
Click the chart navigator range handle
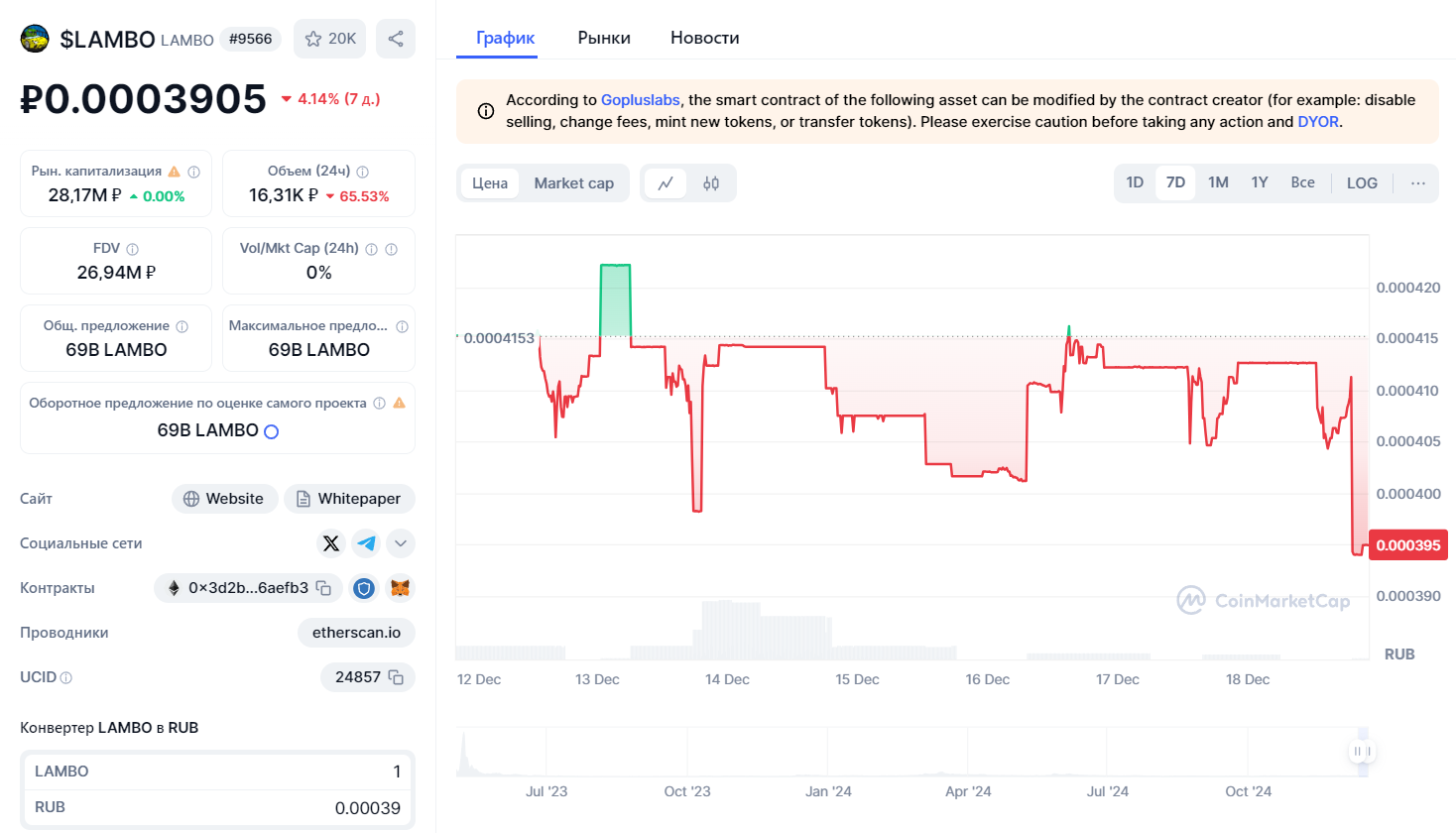[x=1362, y=752]
